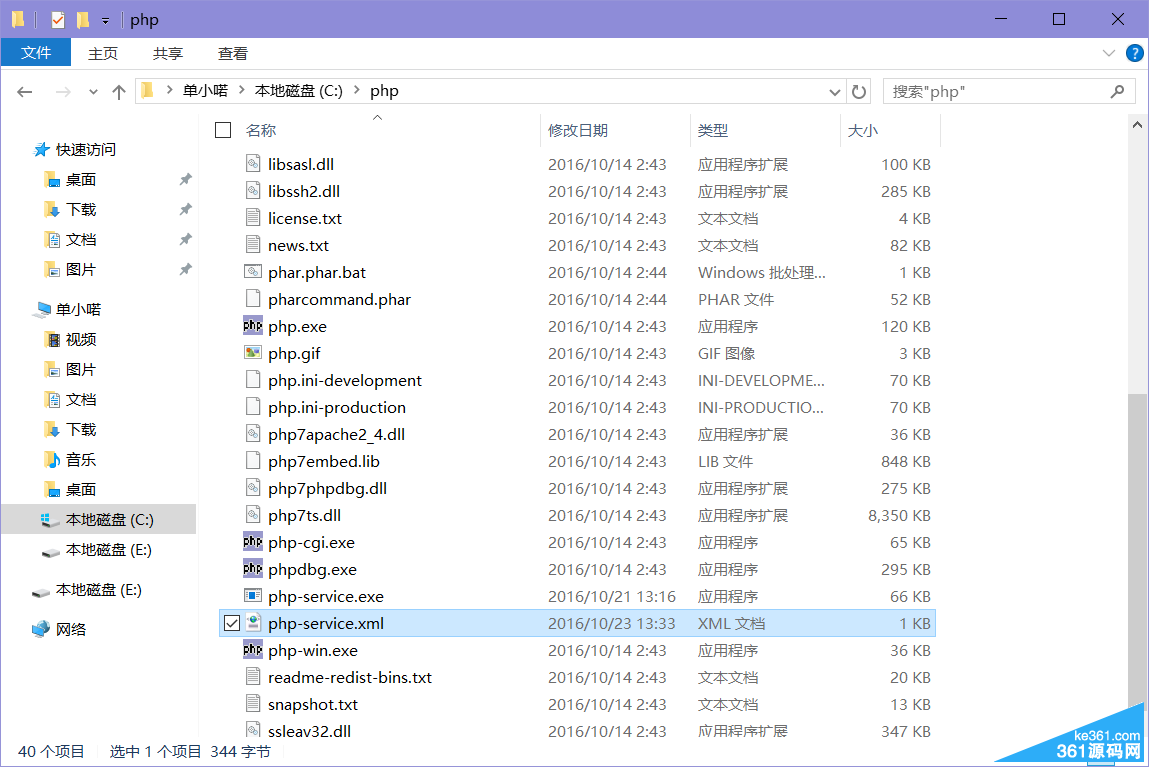Switch to the 查看 tab
The height and width of the screenshot is (767, 1149).
[x=233, y=53]
